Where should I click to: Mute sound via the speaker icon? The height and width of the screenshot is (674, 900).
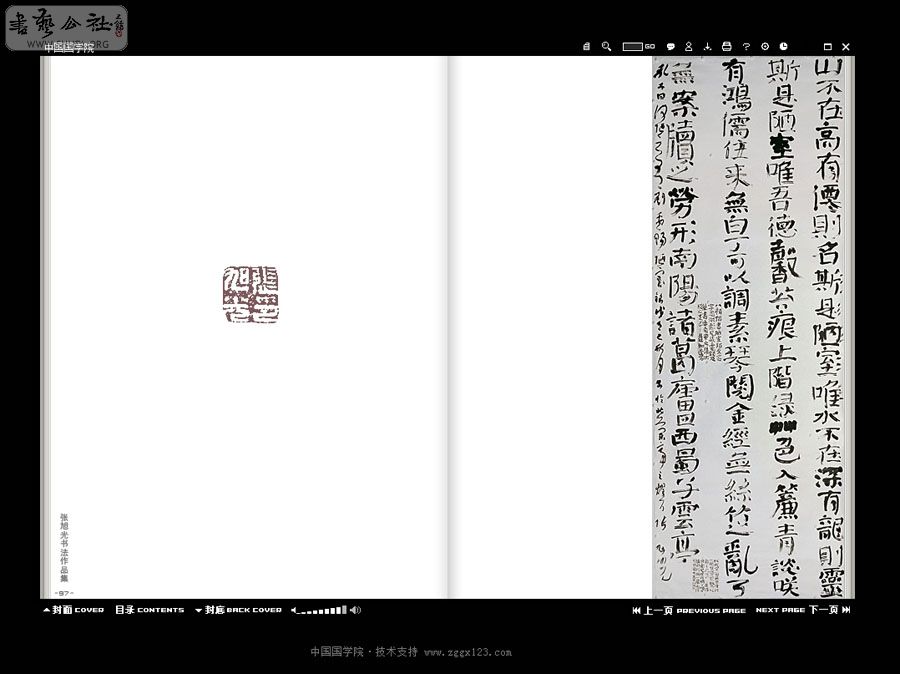pyautogui.click(x=355, y=610)
